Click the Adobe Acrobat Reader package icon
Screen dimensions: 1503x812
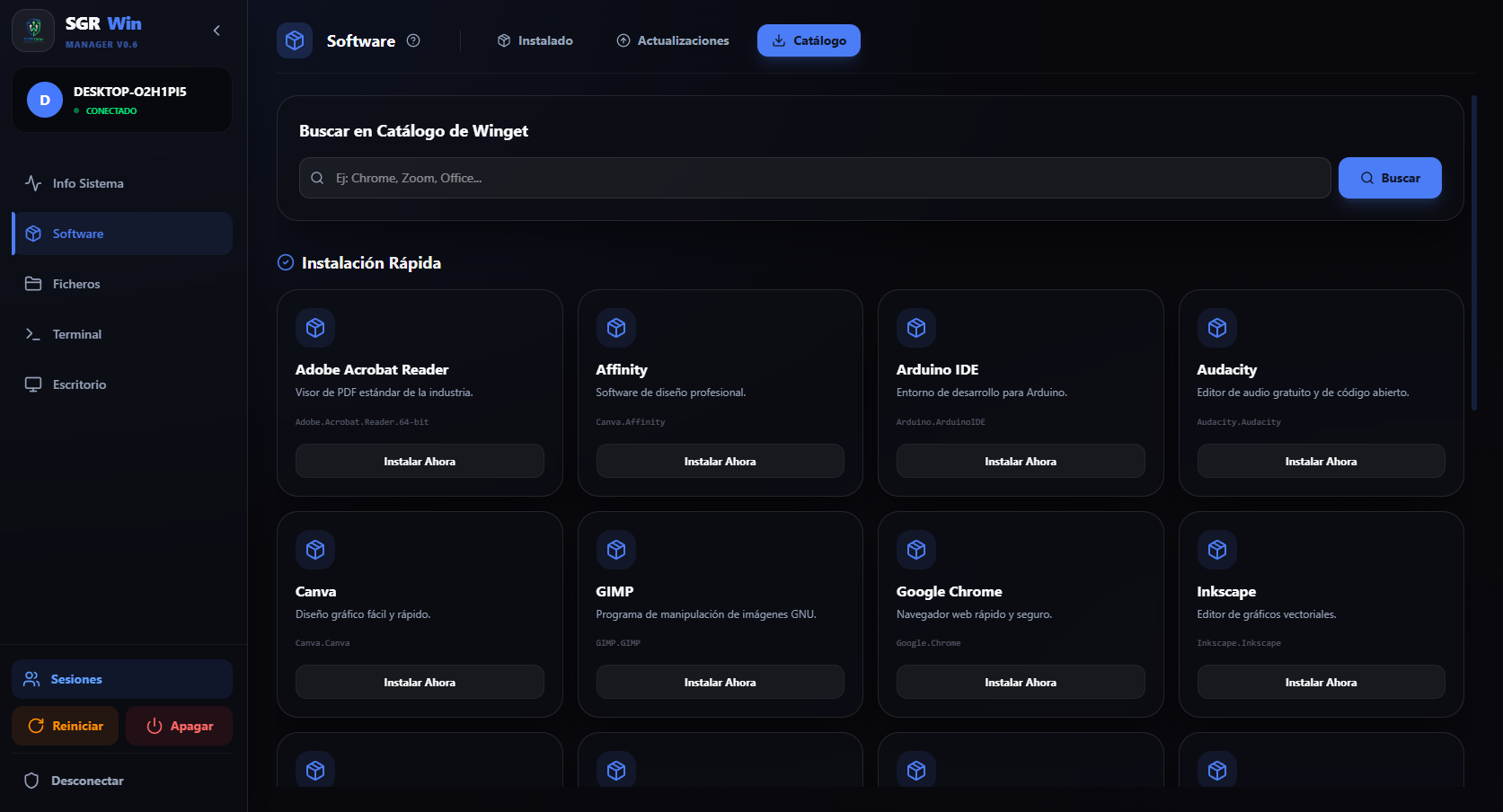315,328
